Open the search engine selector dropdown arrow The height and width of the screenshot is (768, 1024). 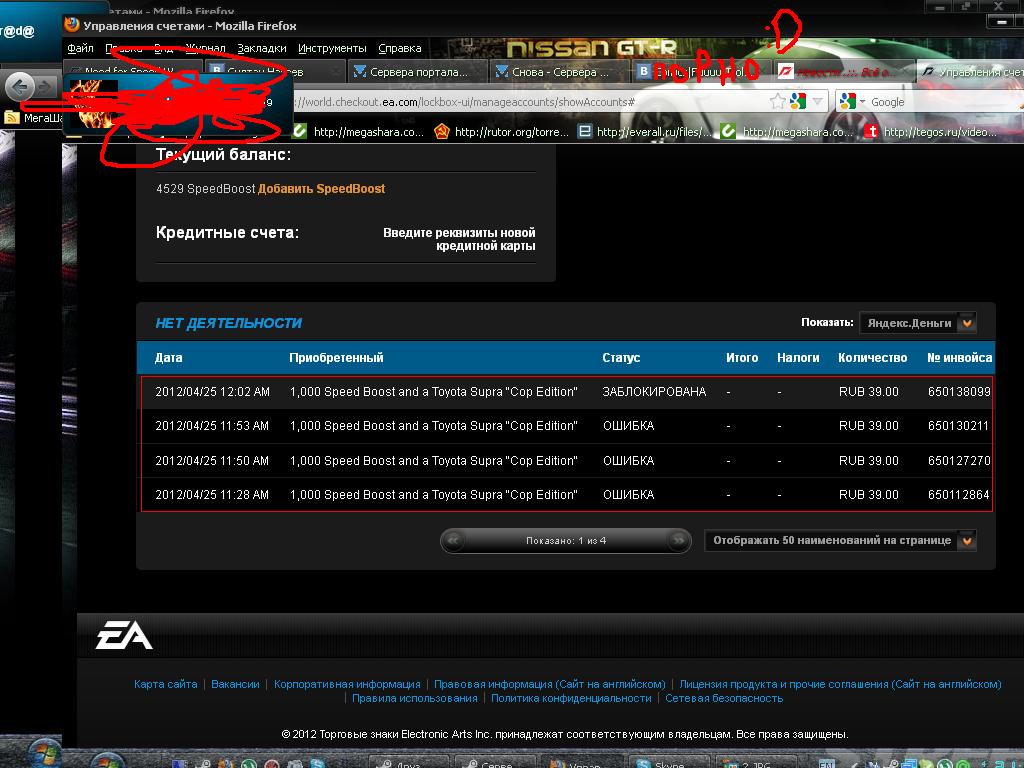point(862,101)
